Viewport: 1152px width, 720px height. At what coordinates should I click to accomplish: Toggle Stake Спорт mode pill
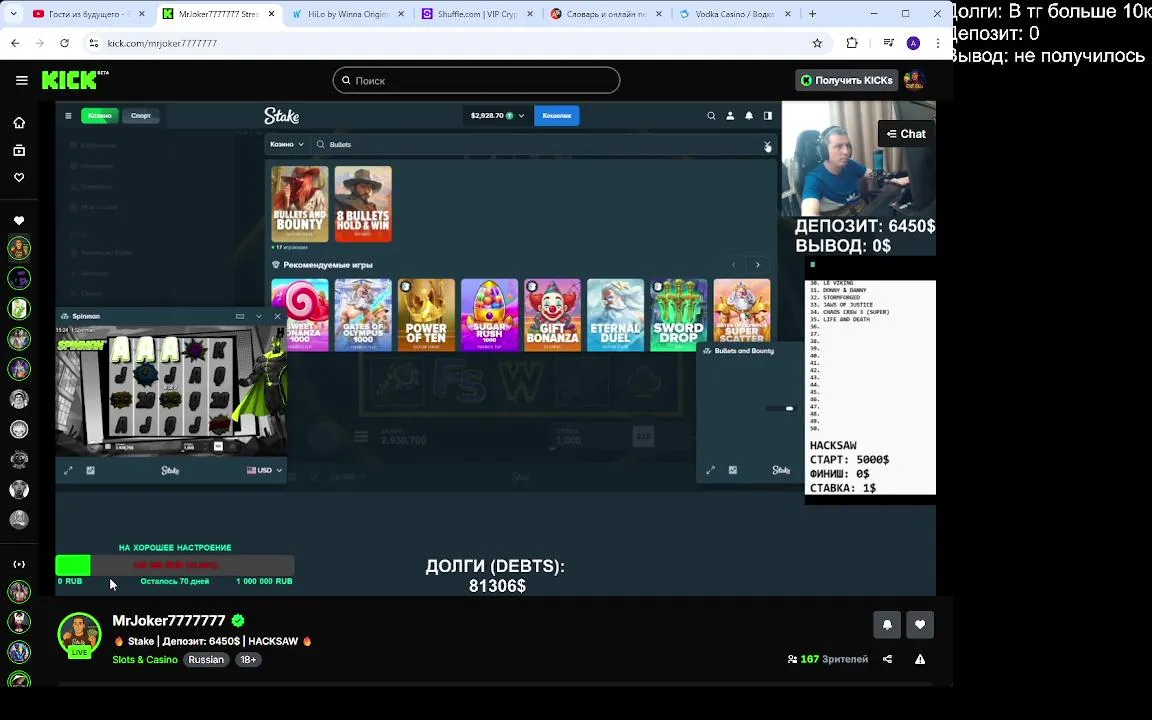(141, 115)
